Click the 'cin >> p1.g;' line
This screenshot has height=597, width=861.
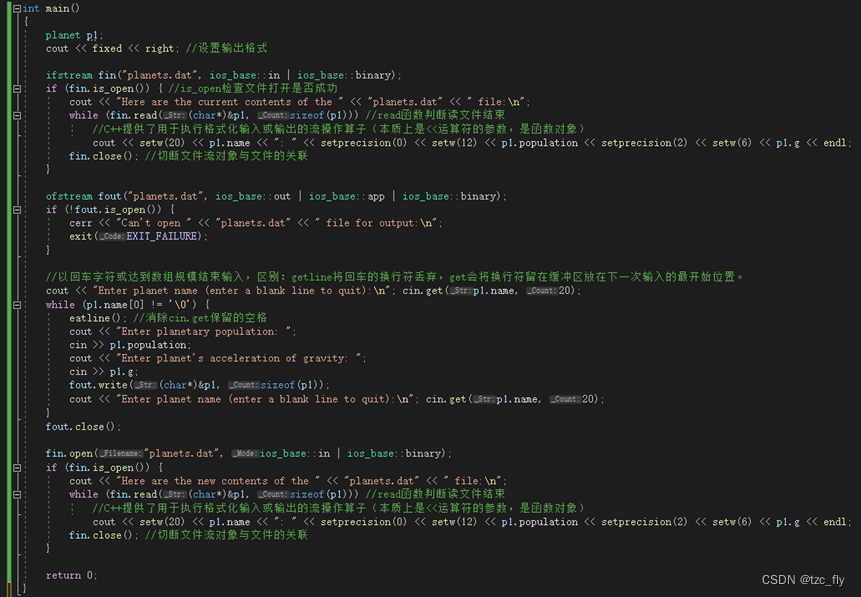(x=103, y=372)
